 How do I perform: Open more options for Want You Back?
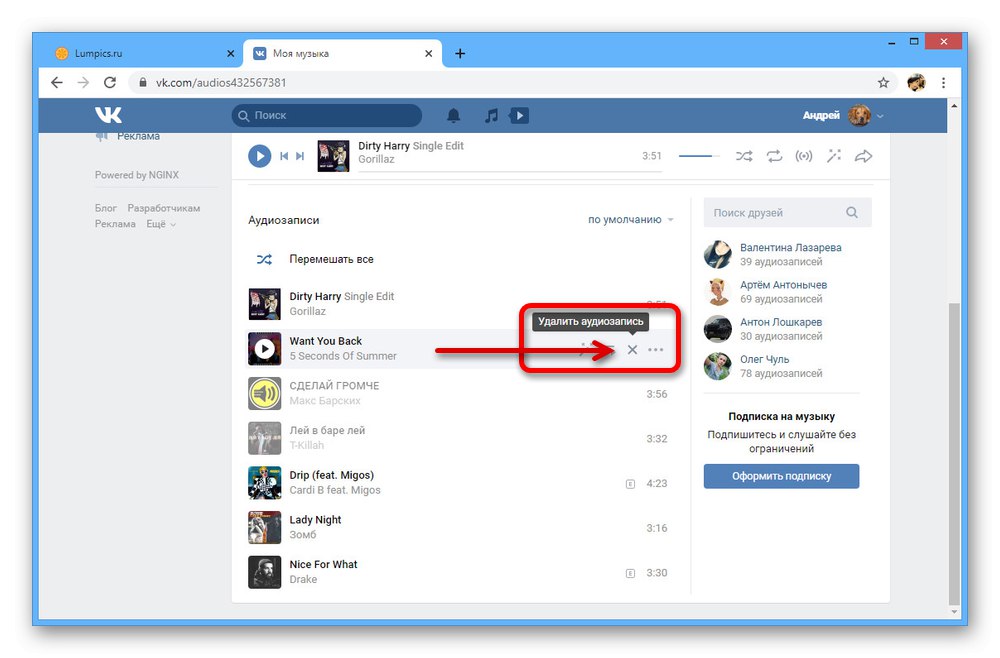coord(656,349)
